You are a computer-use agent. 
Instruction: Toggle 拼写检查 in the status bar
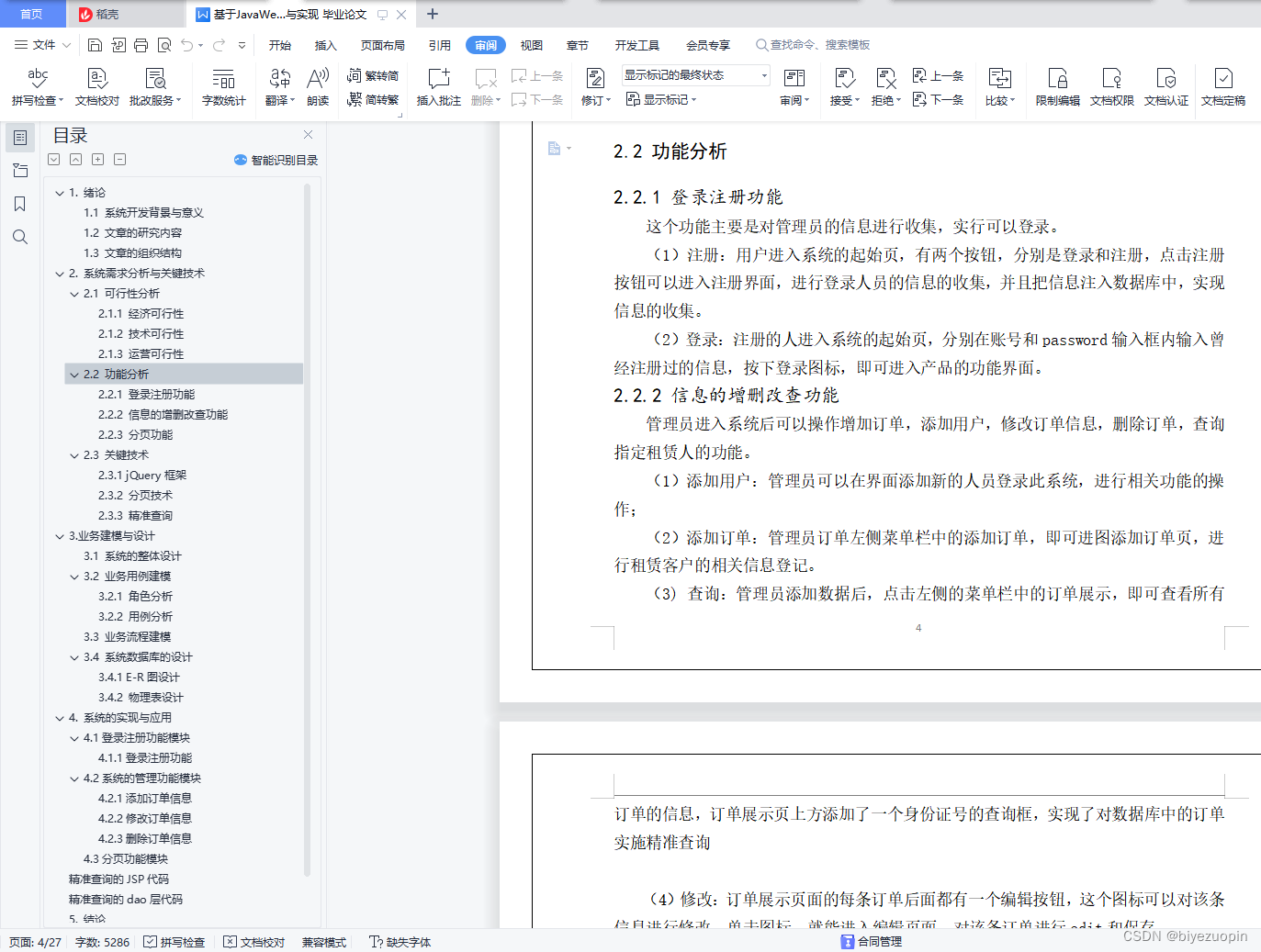pos(175,942)
